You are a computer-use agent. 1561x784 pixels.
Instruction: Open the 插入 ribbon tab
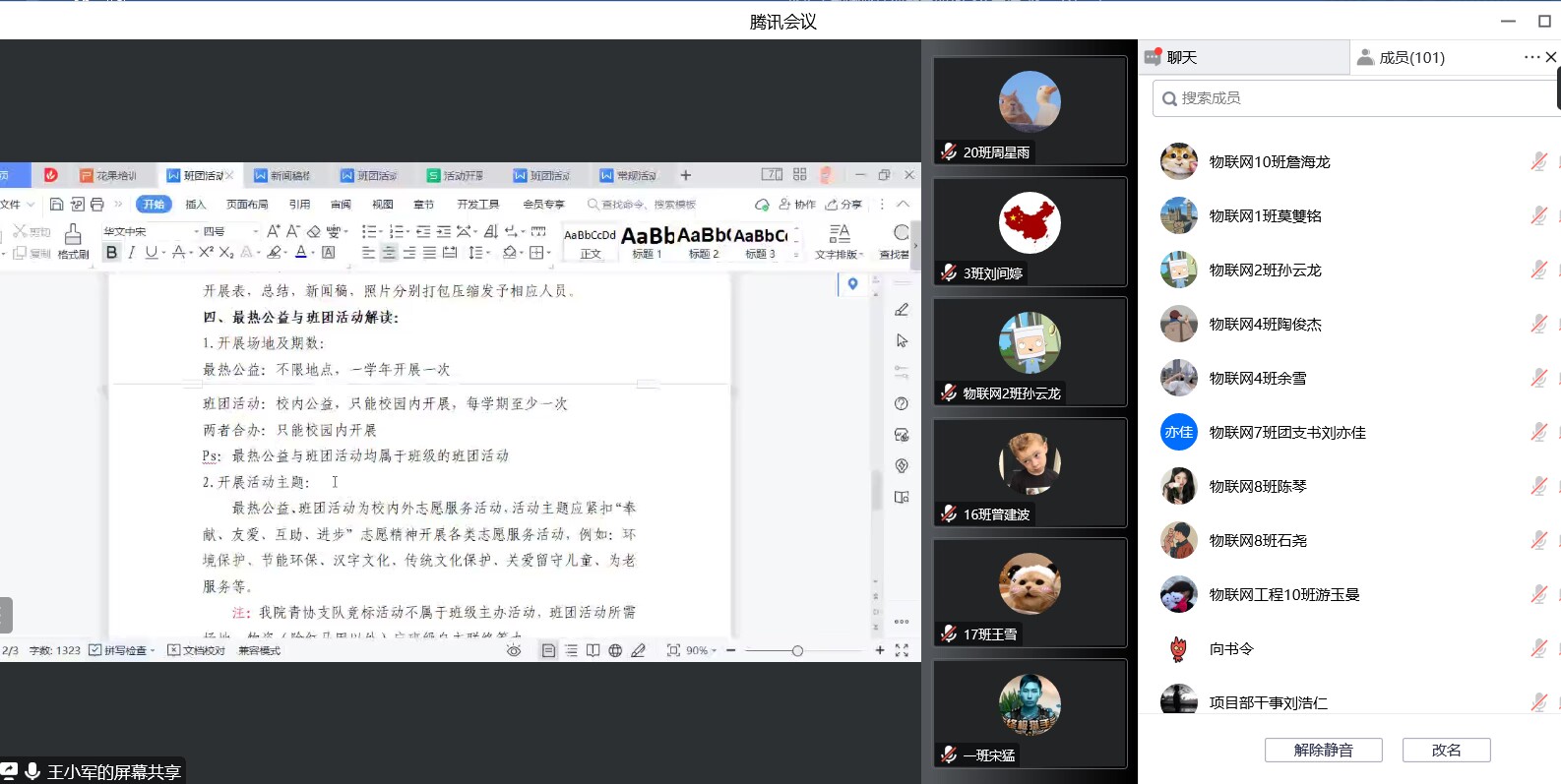pyautogui.click(x=196, y=205)
